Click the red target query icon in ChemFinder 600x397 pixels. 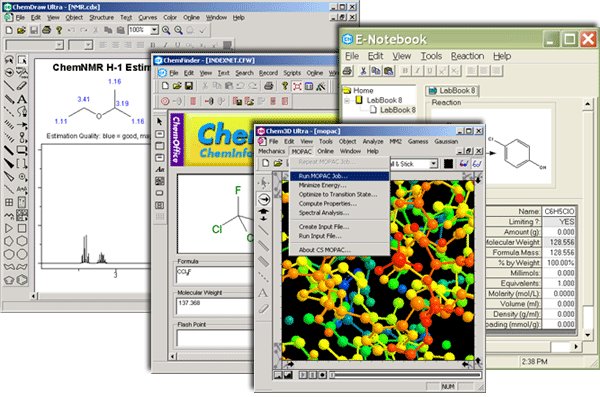[x=165, y=101]
